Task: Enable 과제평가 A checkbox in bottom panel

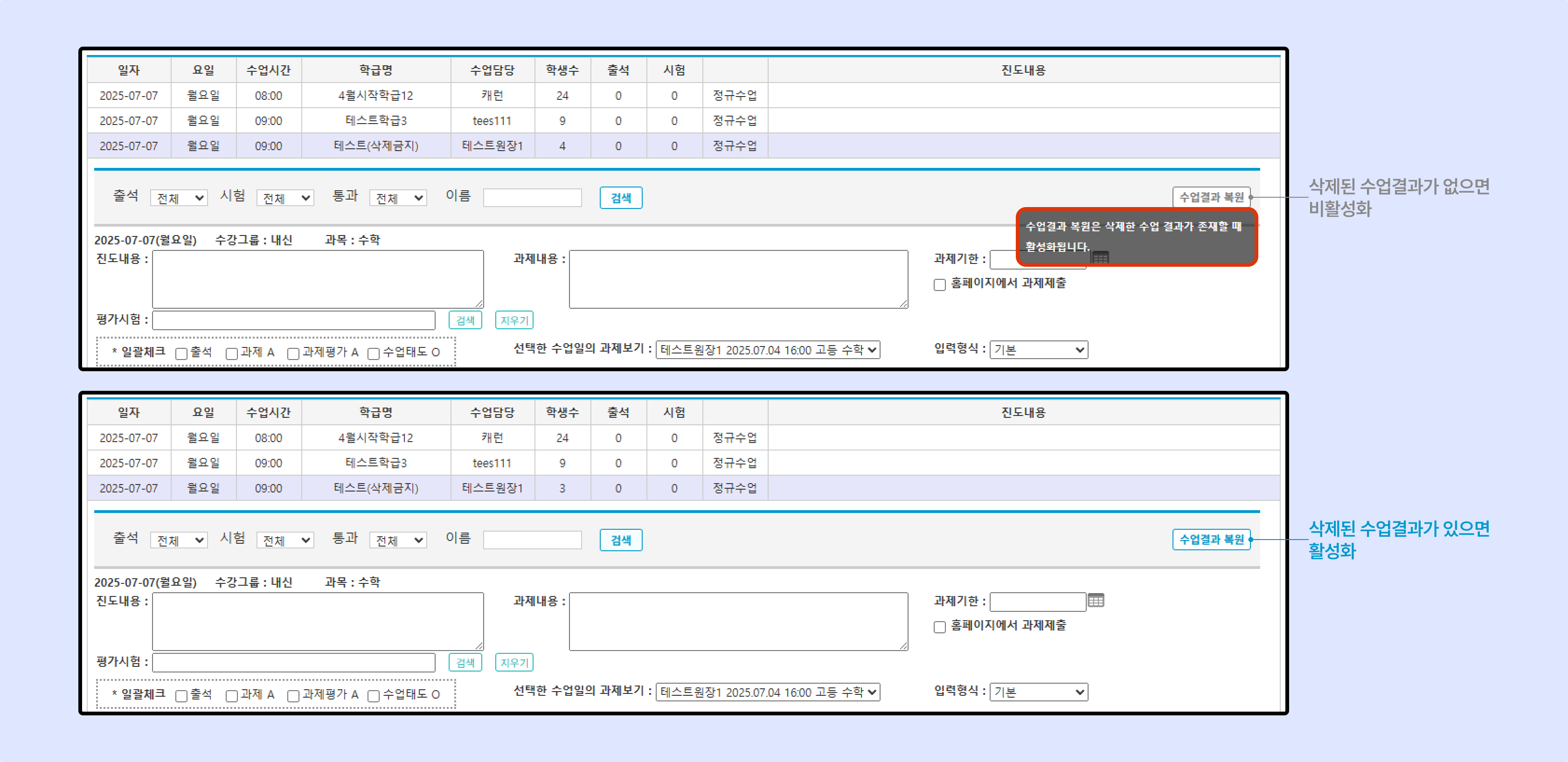Action: [x=293, y=696]
